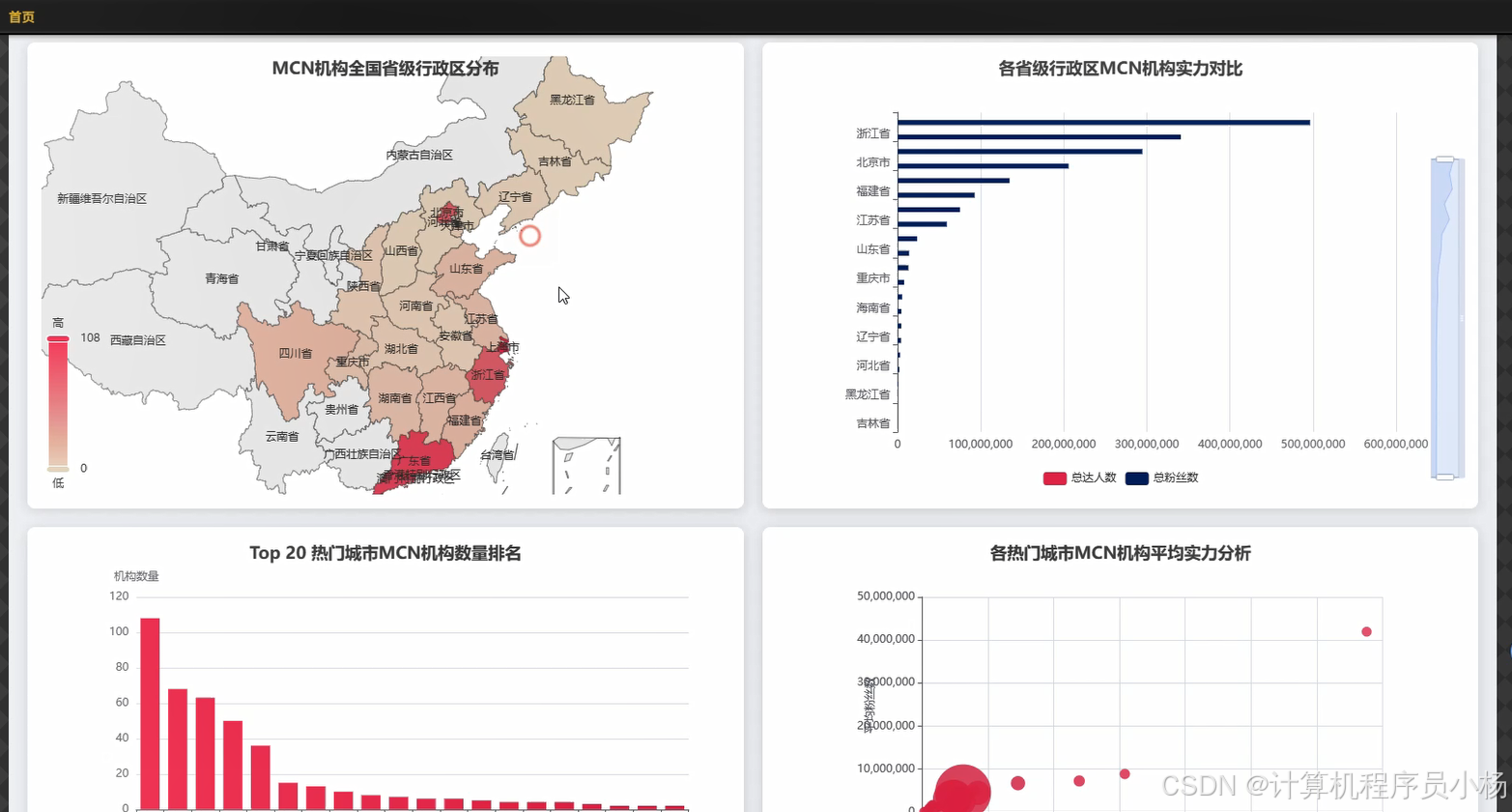Select 江西省 on the map
The image size is (1512, 812).
pyautogui.click(x=440, y=398)
